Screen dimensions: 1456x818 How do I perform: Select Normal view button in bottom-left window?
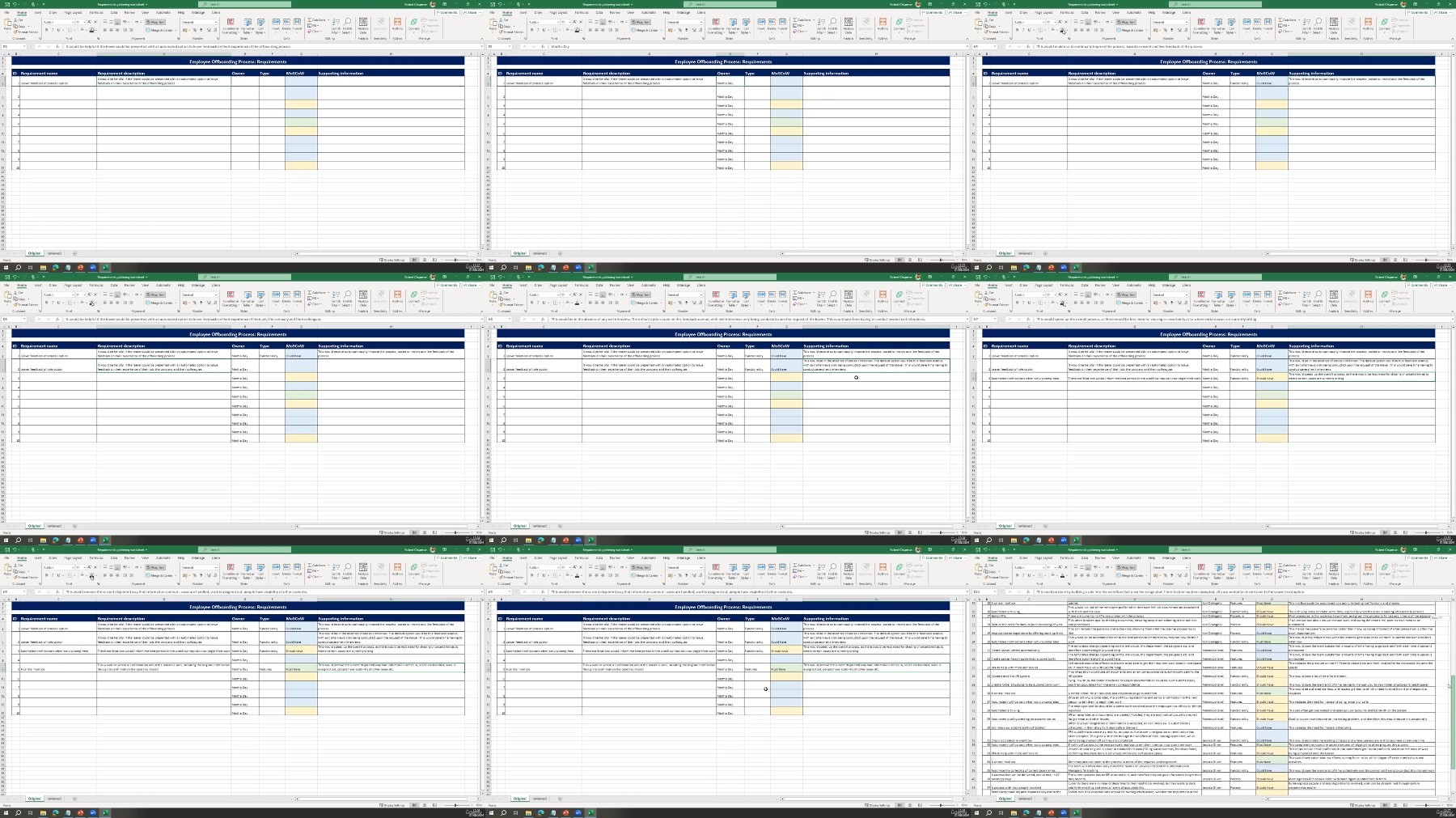point(414,805)
